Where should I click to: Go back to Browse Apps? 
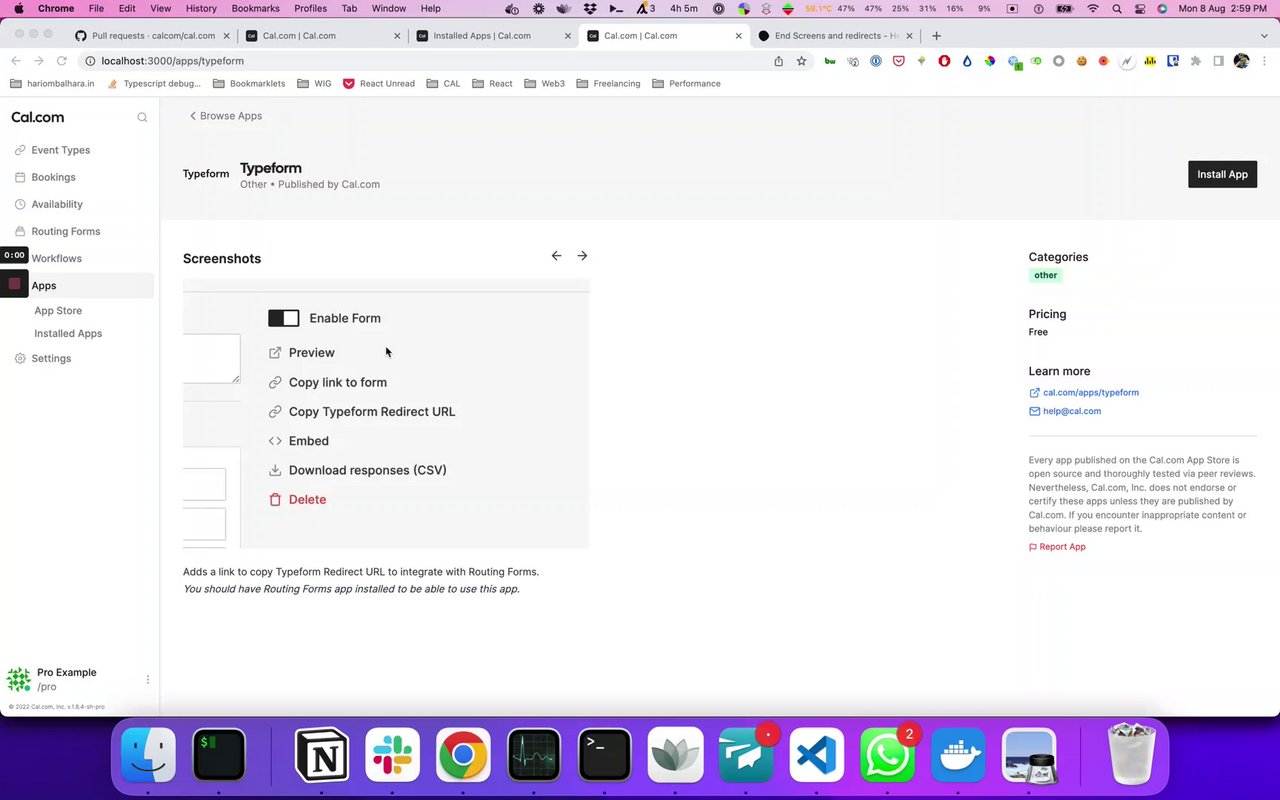pos(226,116)
